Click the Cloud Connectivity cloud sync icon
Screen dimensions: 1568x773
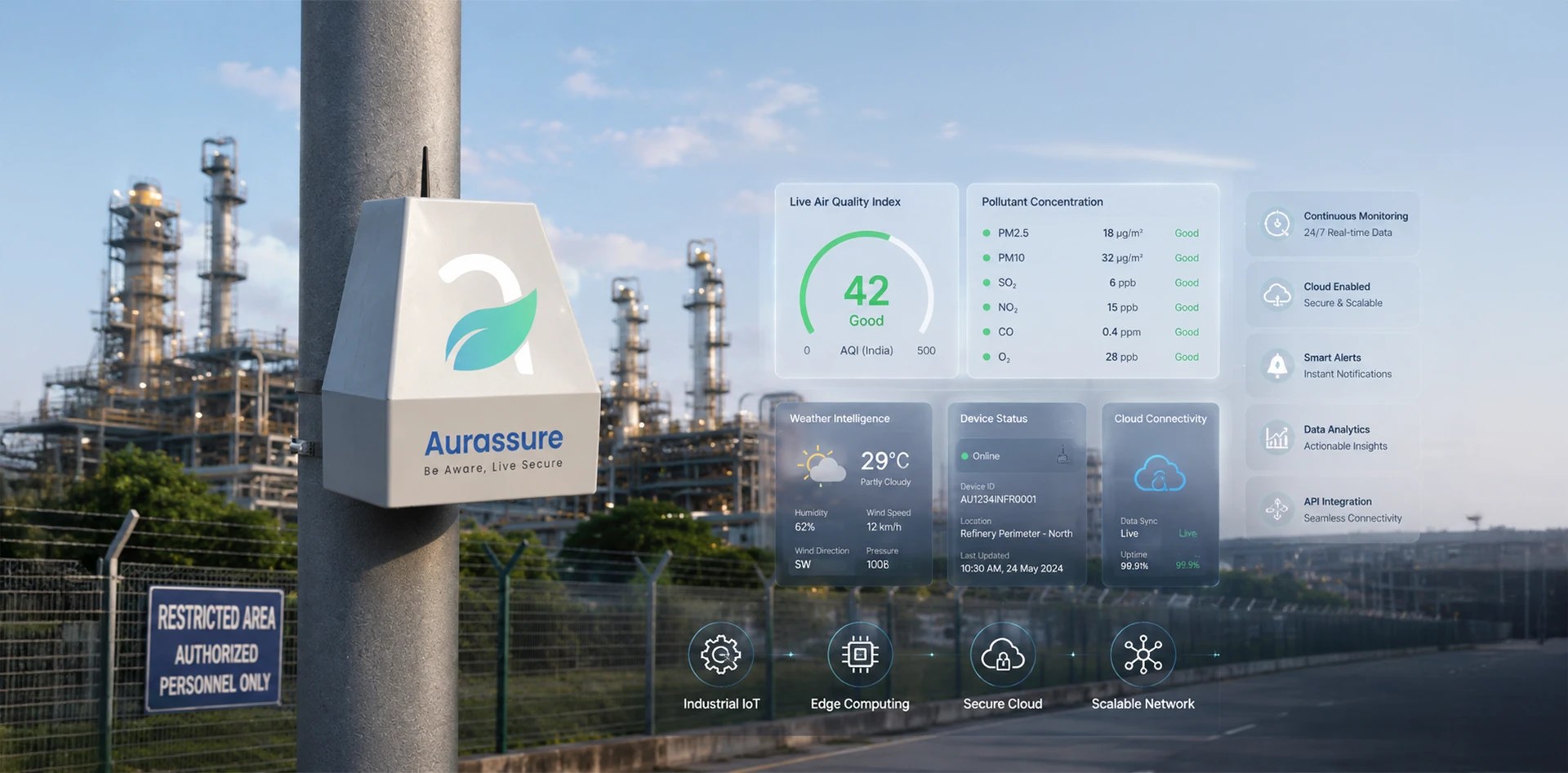pos(1160,473)
